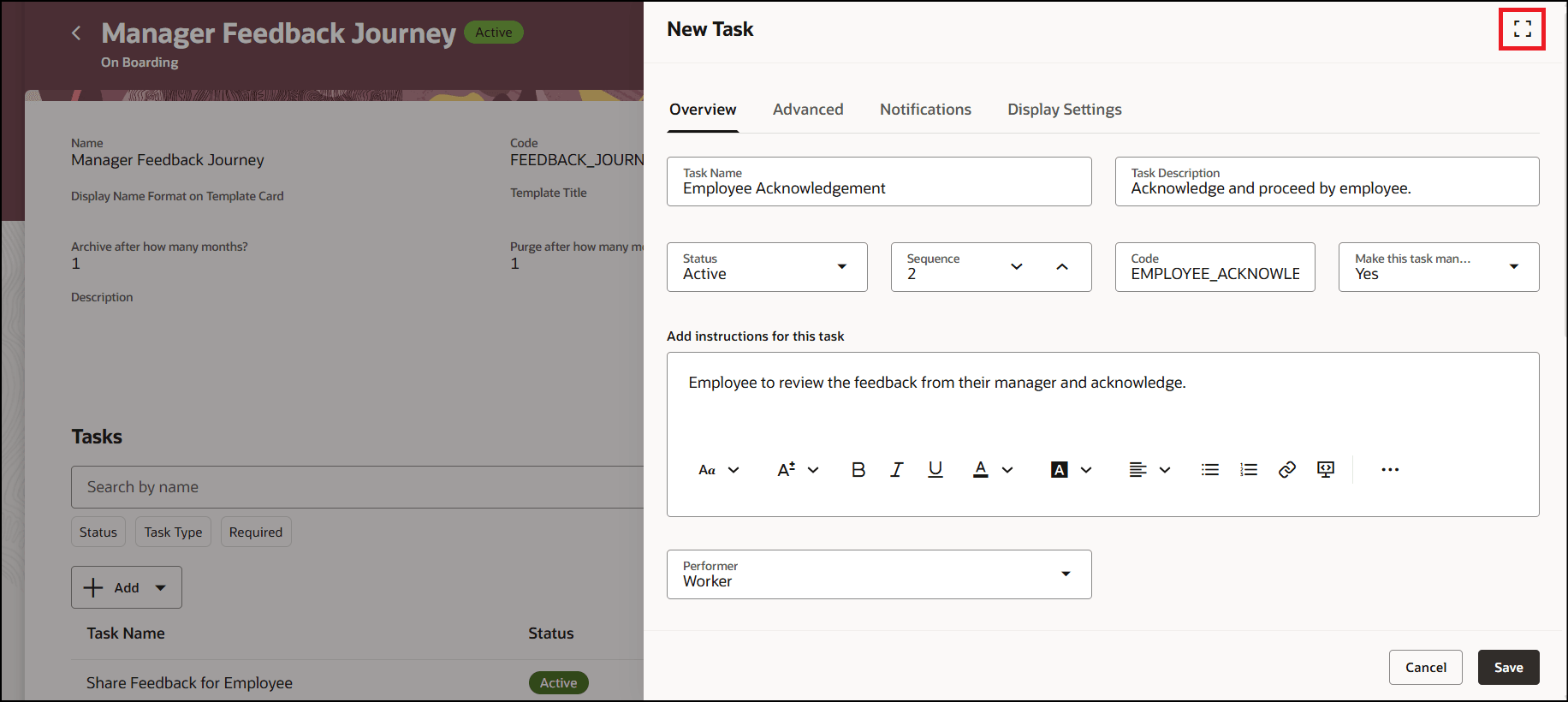The height and width of the screenshot is (702, 1568).
Task: Click the Active status of Share Feedback task
Action: [558, 682]
